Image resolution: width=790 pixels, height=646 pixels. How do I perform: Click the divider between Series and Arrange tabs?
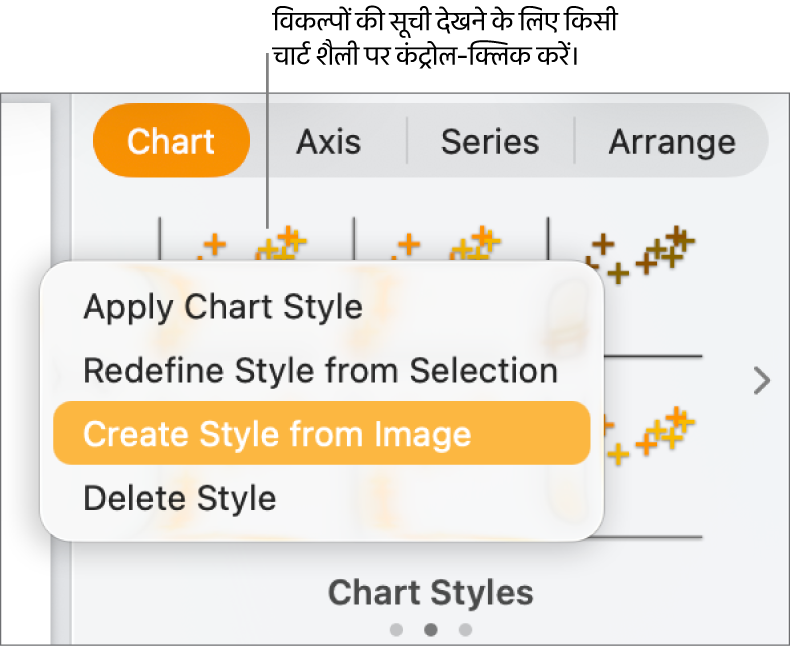(575, 142)
